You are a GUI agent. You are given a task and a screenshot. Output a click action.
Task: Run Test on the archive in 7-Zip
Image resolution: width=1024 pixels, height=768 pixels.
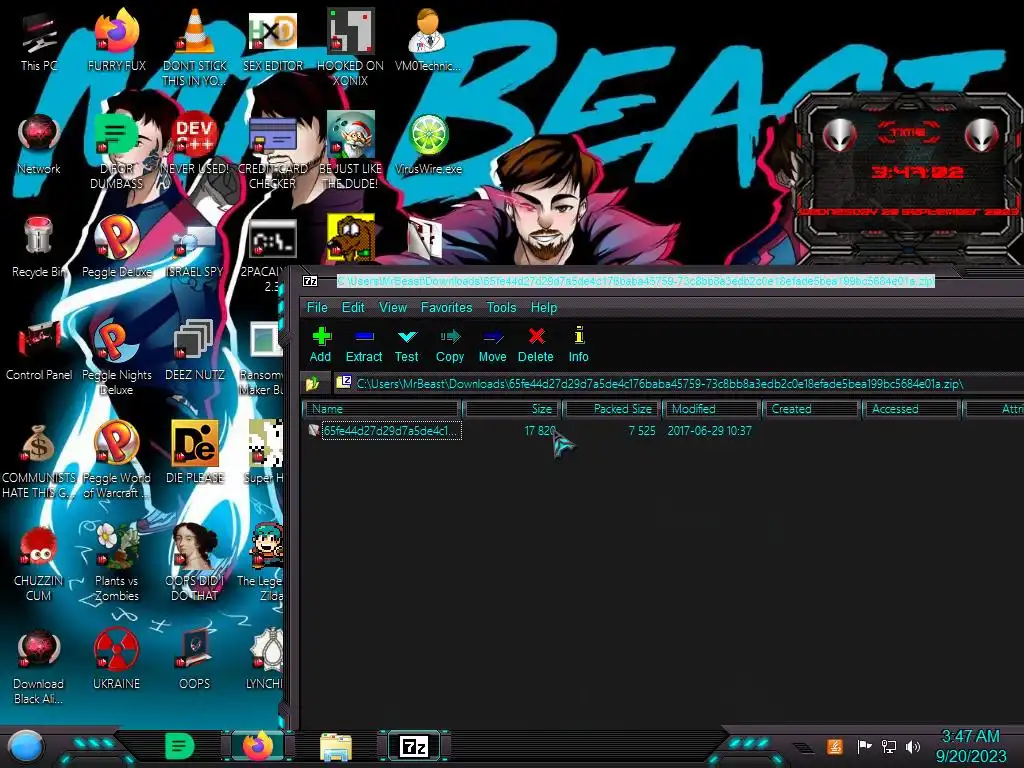tap(406, 345)
